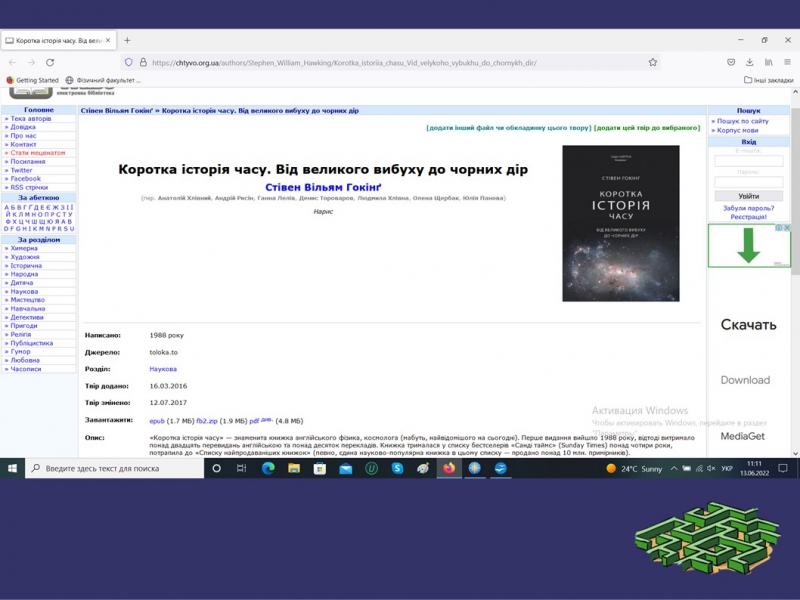The image size is (800, 600).
Task: Open the Інші закладки bookmarks folder
Action: [768, 80]
